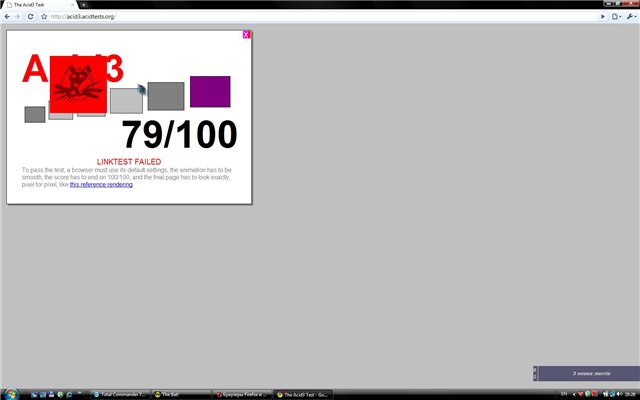640x400 pixels.
Task: Reload the Acid3 page
Action: click(30, 17)
